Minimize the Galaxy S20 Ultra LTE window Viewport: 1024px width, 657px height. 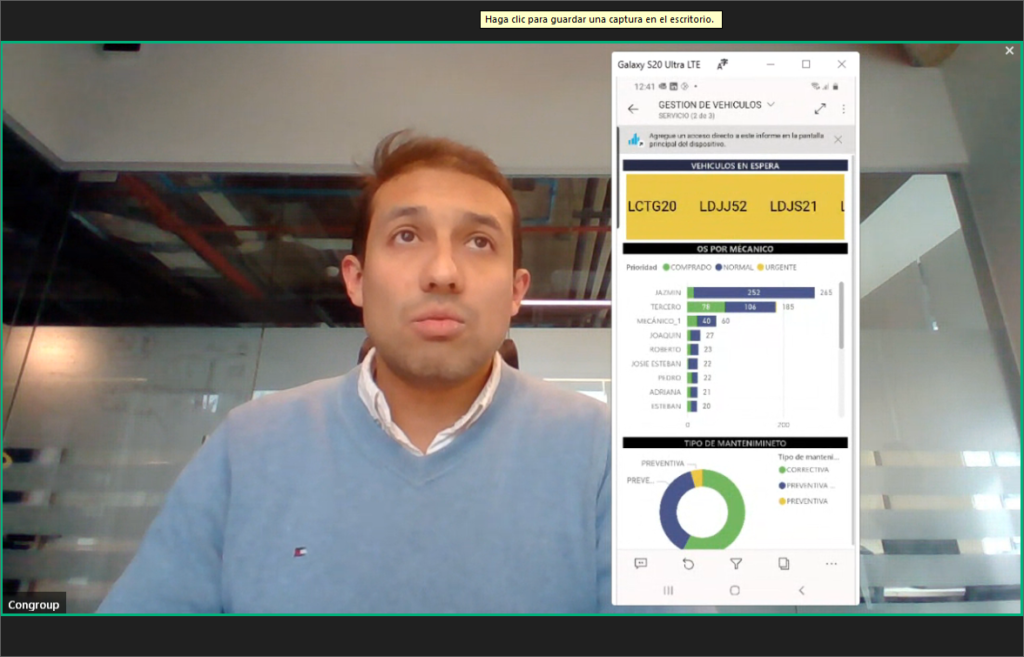click(x=771, y=64)
